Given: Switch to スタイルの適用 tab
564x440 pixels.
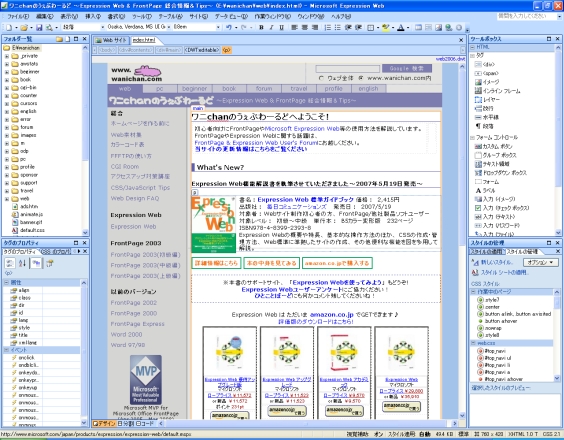Looking at the screenshot, I should pyautogui.click(x=488, y=251).
